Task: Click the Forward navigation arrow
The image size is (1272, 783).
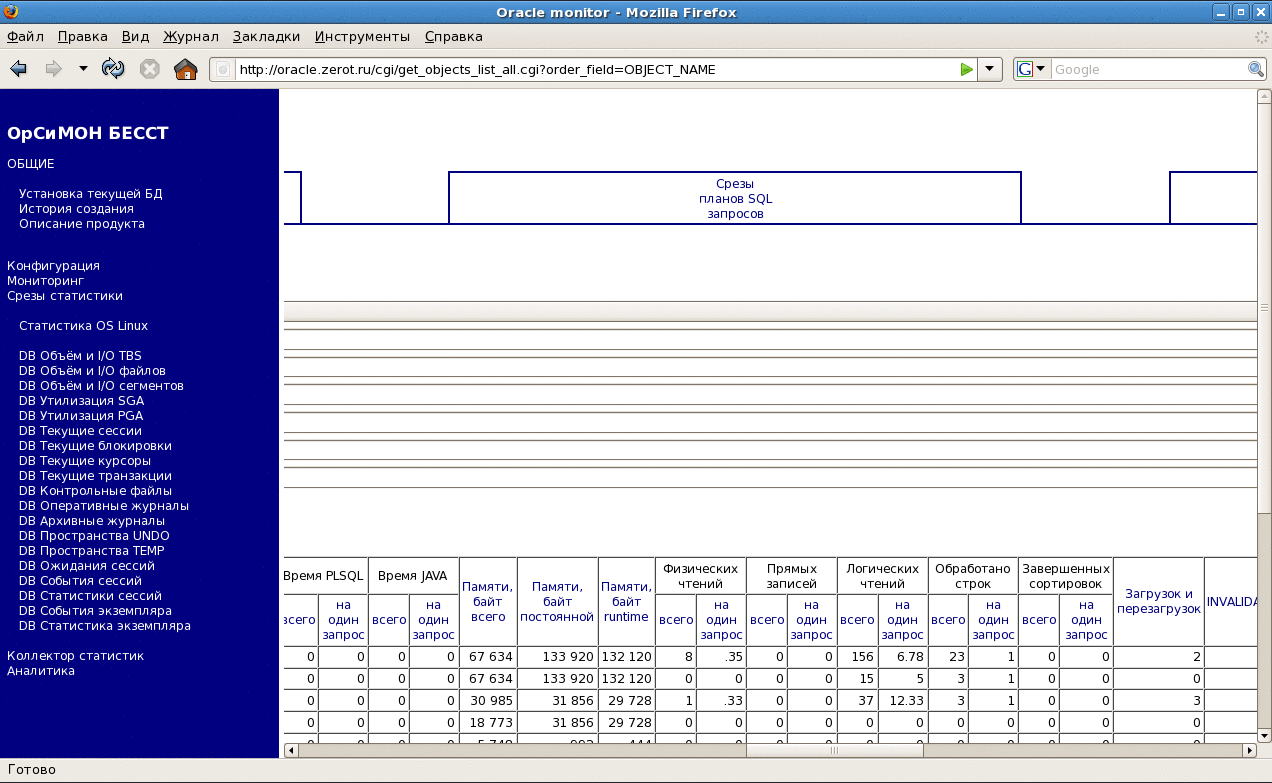Action: [53, 69]
